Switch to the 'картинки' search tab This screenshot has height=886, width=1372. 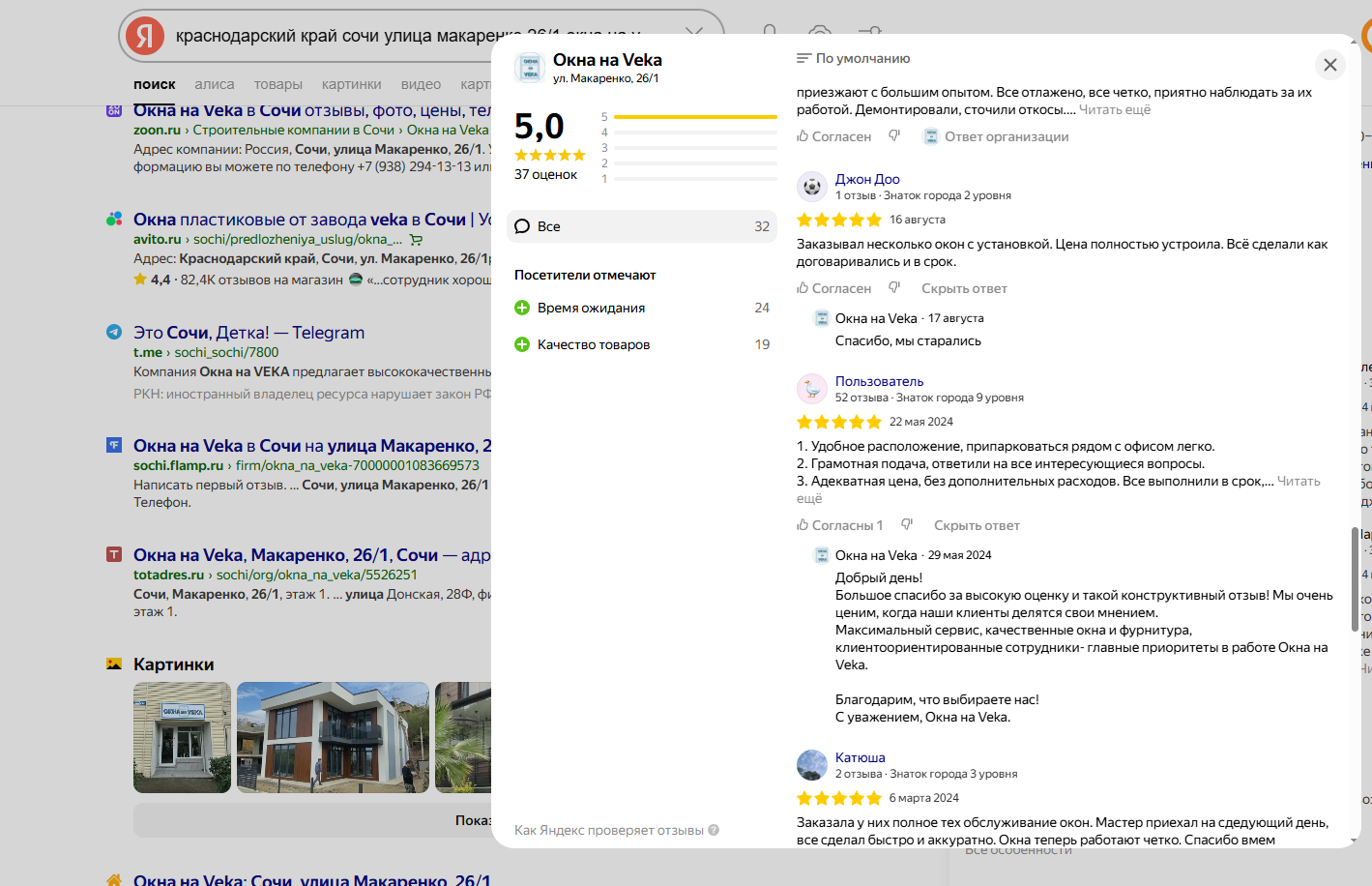[351, 84]
